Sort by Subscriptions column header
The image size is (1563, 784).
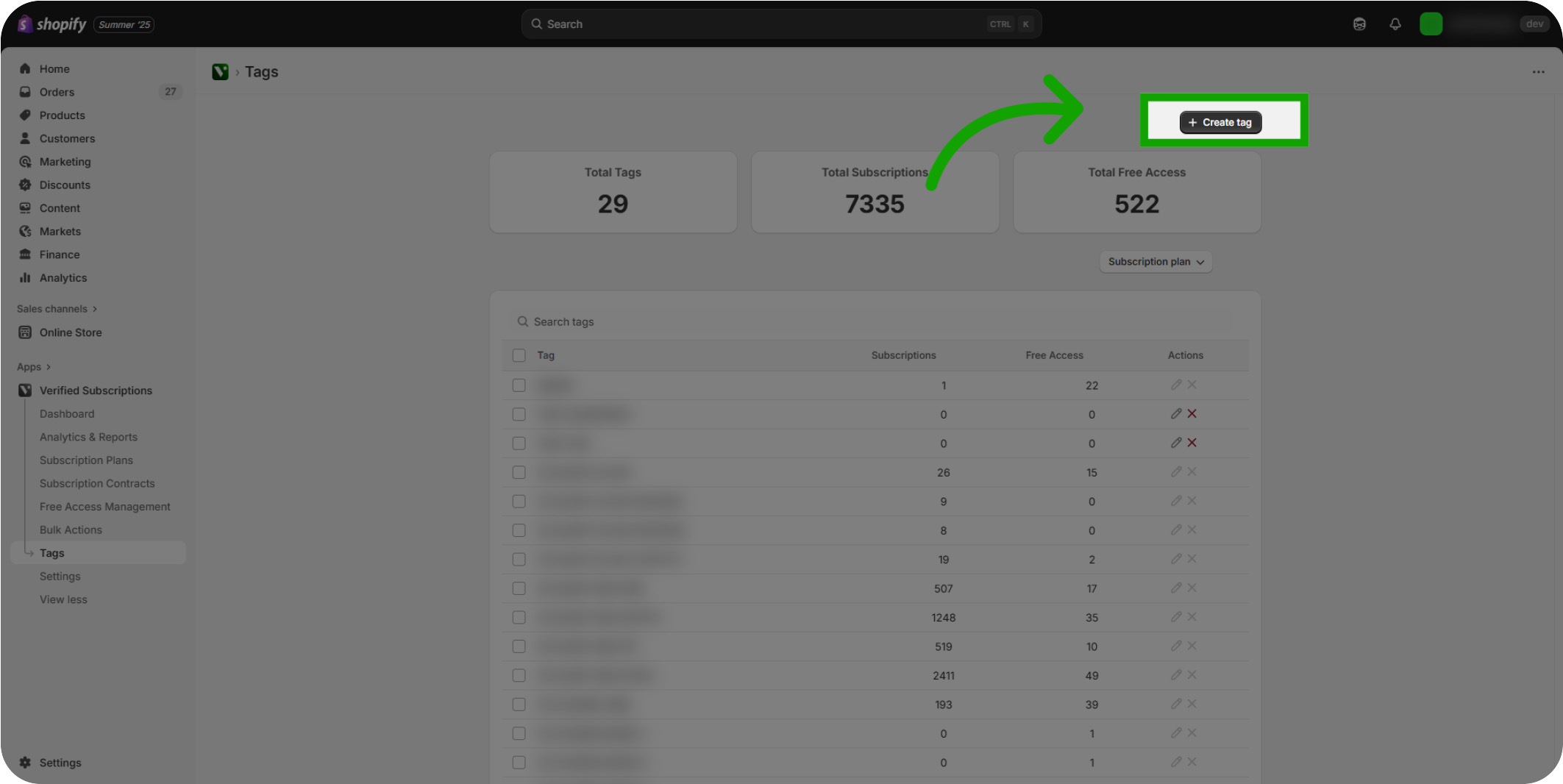(903, 355)
